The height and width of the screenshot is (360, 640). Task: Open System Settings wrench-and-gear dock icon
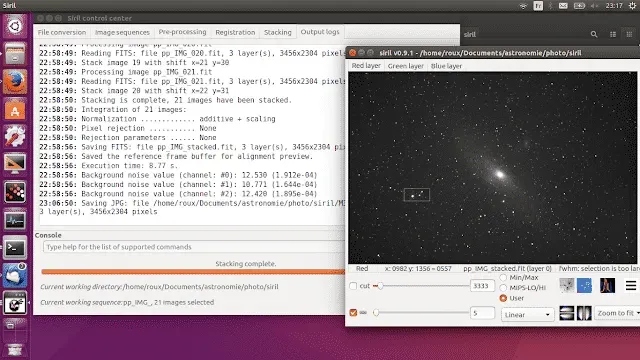[x=15, y=136]
